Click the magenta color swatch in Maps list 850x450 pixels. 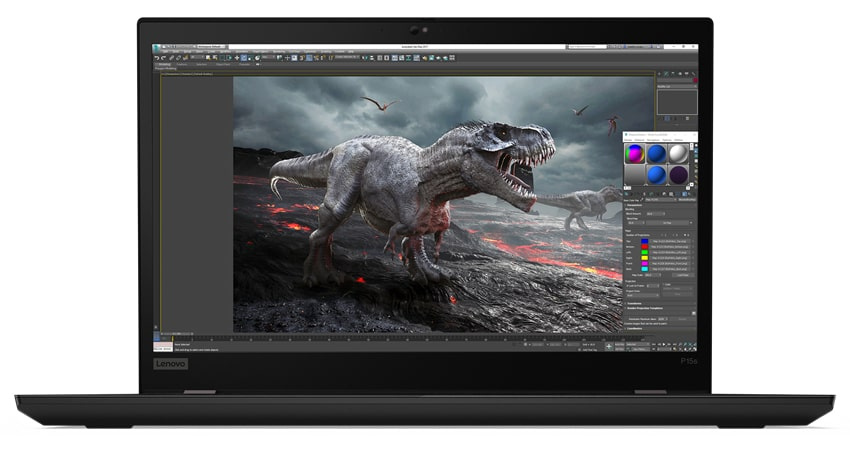645,263
